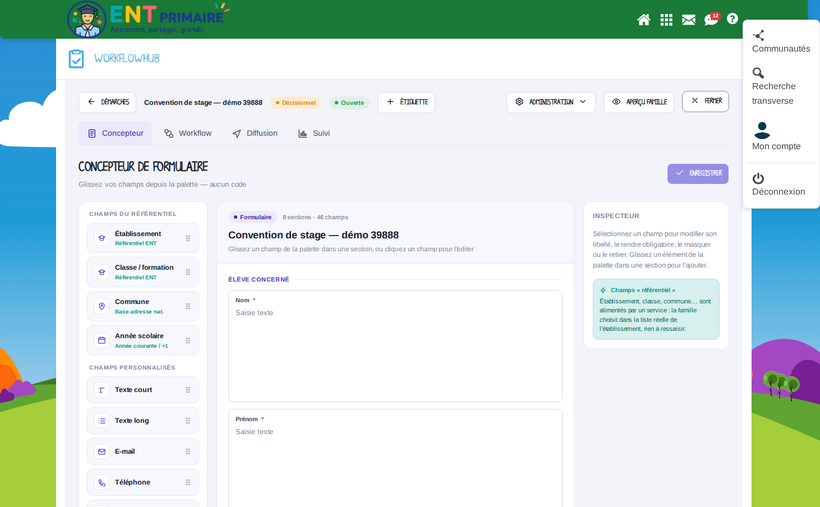820x507 pixels.
Task: Click E-mail drag handle dots
Action: click(188, 452)
